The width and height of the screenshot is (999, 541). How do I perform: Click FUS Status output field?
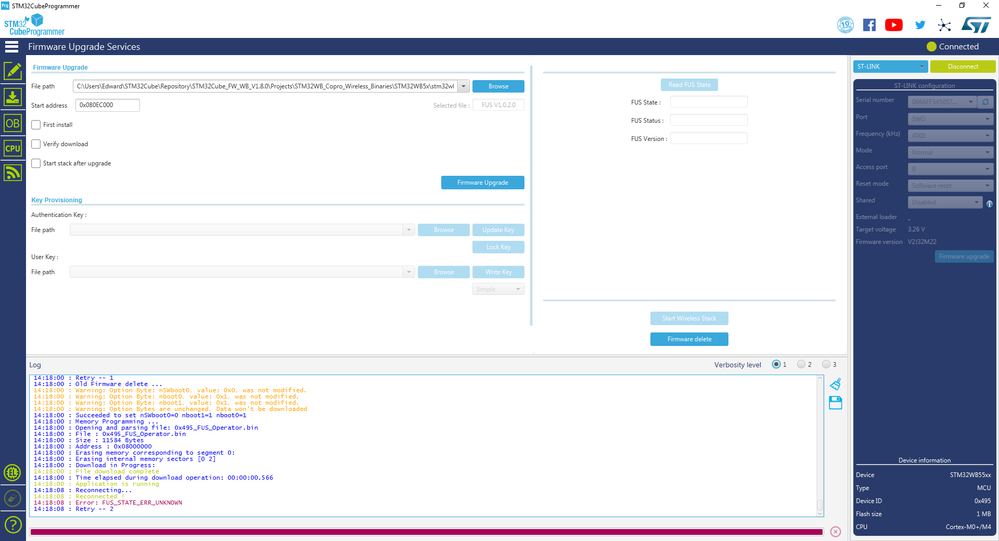708,120
